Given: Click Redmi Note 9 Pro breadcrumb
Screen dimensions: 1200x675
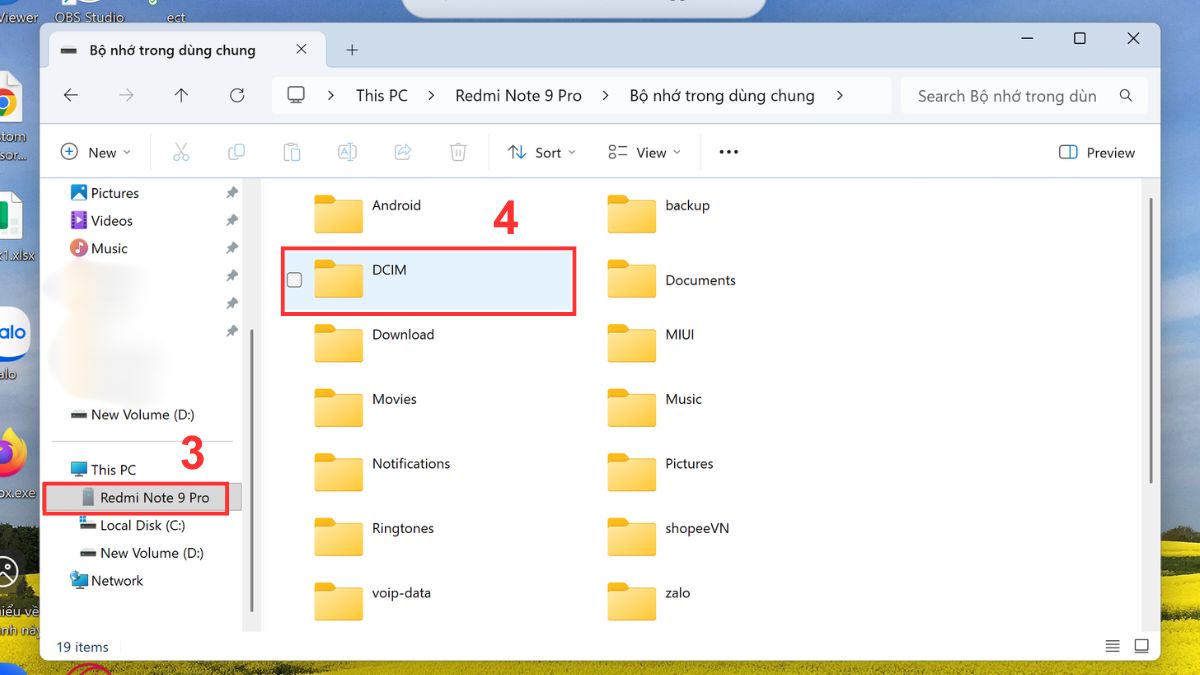Looking at the screenshot, I should (x=518, y=96).
